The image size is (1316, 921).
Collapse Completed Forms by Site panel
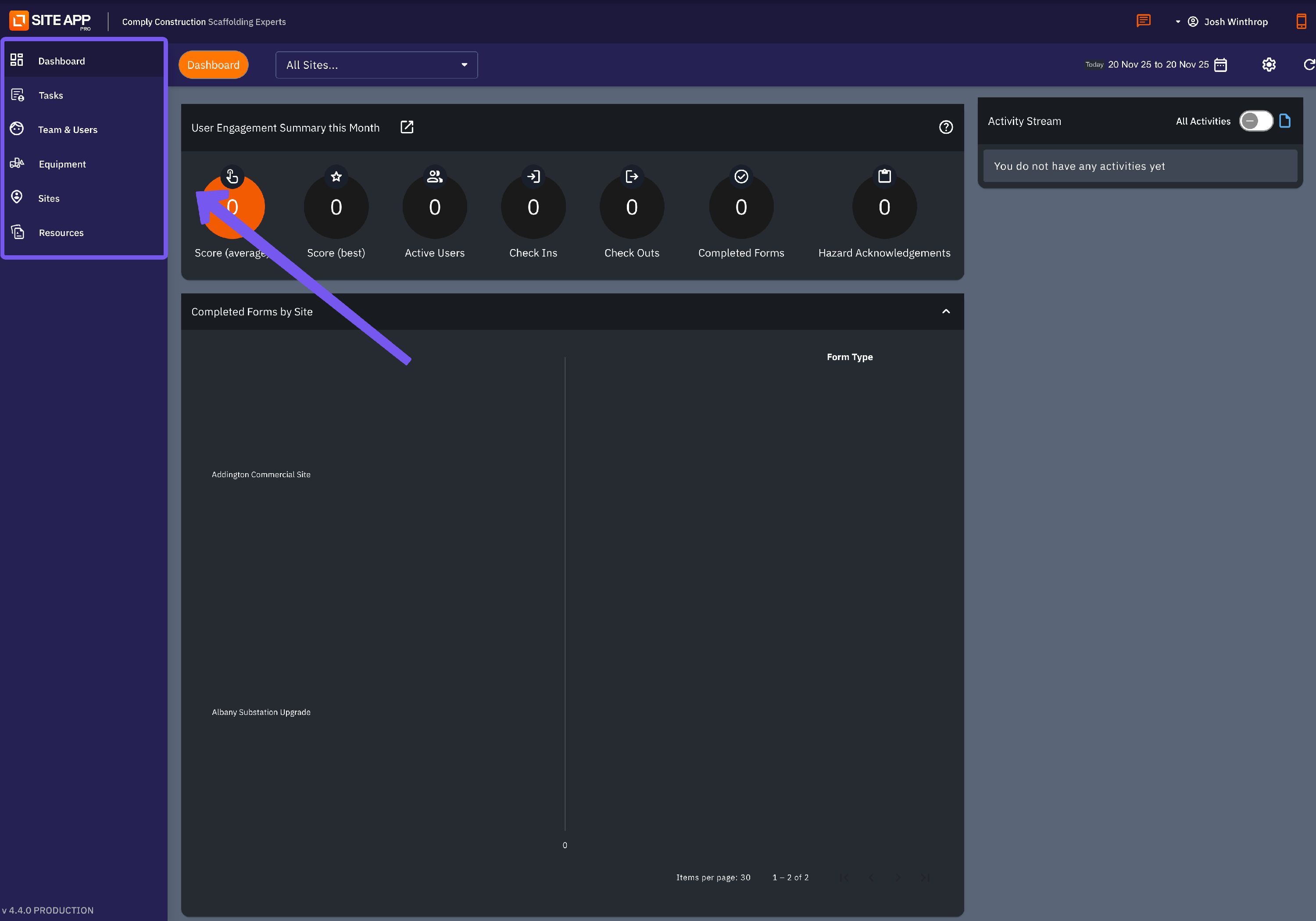(x=946, y=311)
